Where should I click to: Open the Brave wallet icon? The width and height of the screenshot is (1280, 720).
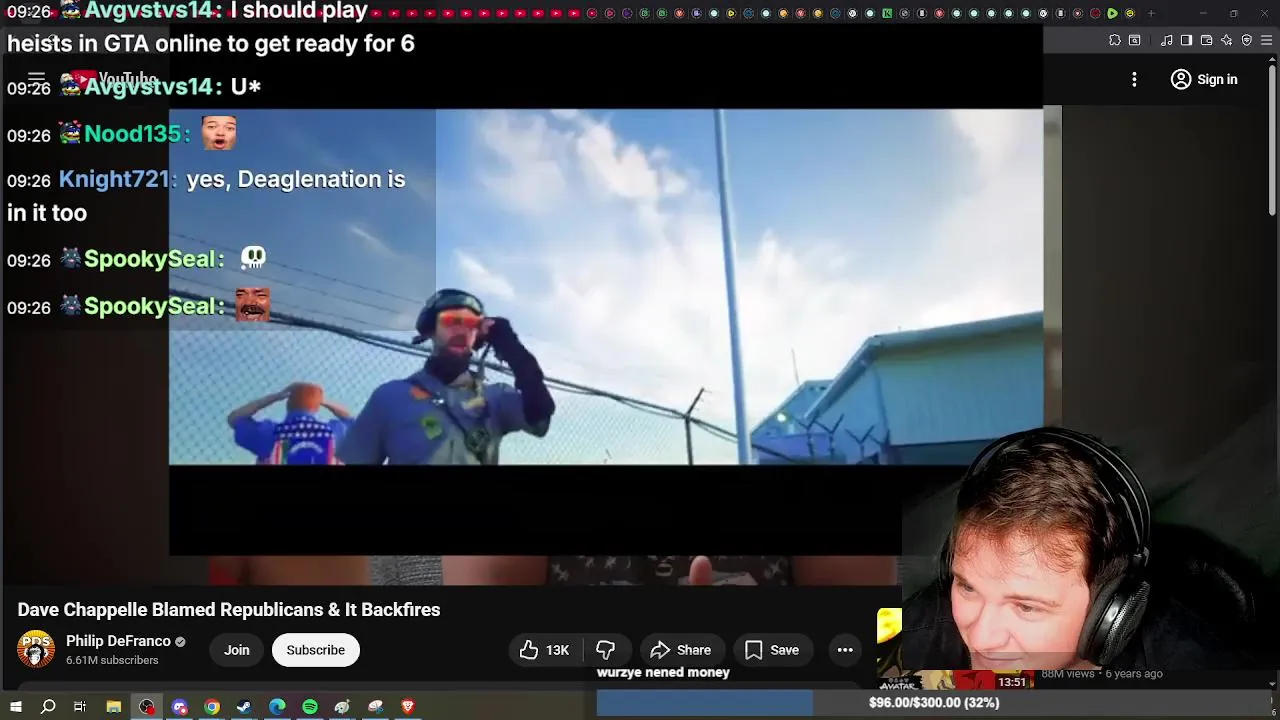click(1207, 40)
